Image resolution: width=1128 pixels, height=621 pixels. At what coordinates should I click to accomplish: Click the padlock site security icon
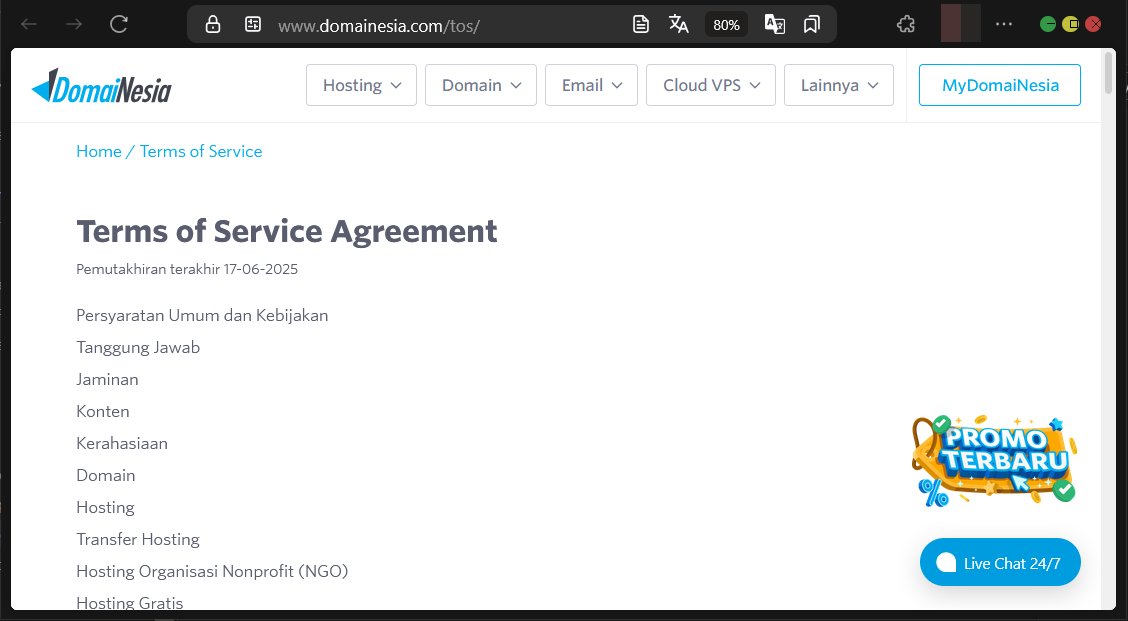[213, 24]
